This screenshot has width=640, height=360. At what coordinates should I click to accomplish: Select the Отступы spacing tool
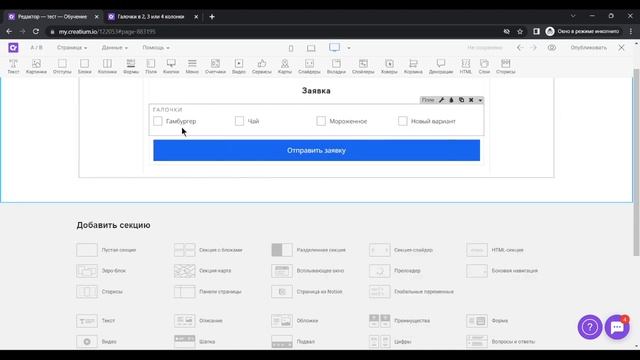pos(62,67)
